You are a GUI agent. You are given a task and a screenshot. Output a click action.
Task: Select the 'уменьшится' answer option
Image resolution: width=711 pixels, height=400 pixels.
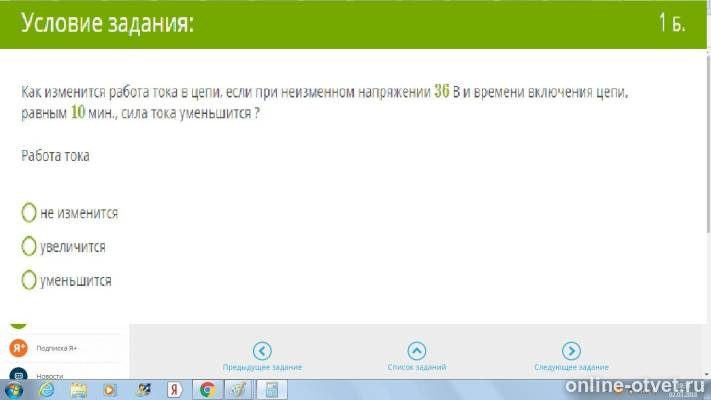click(x=29, y=280)
